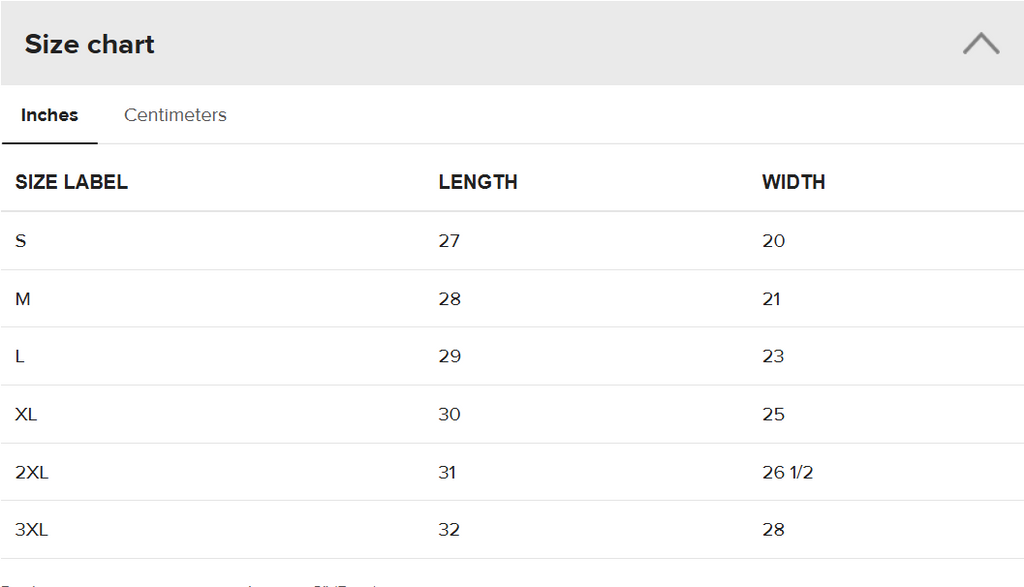Image resolution: width=1024 pixels, height=587 pixels.
Task: Collapse the Size chart section with chevron
Action: click(x=981, y=44)
